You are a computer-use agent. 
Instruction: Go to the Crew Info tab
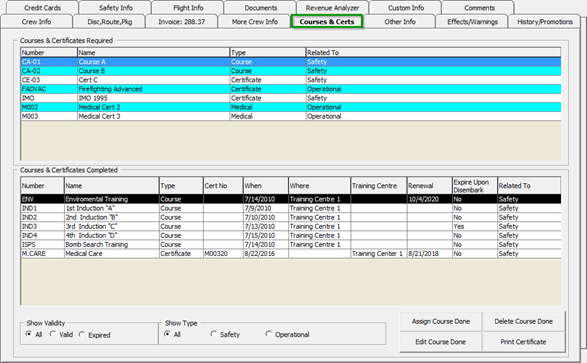pyautogui.click(x=36, y=22)
